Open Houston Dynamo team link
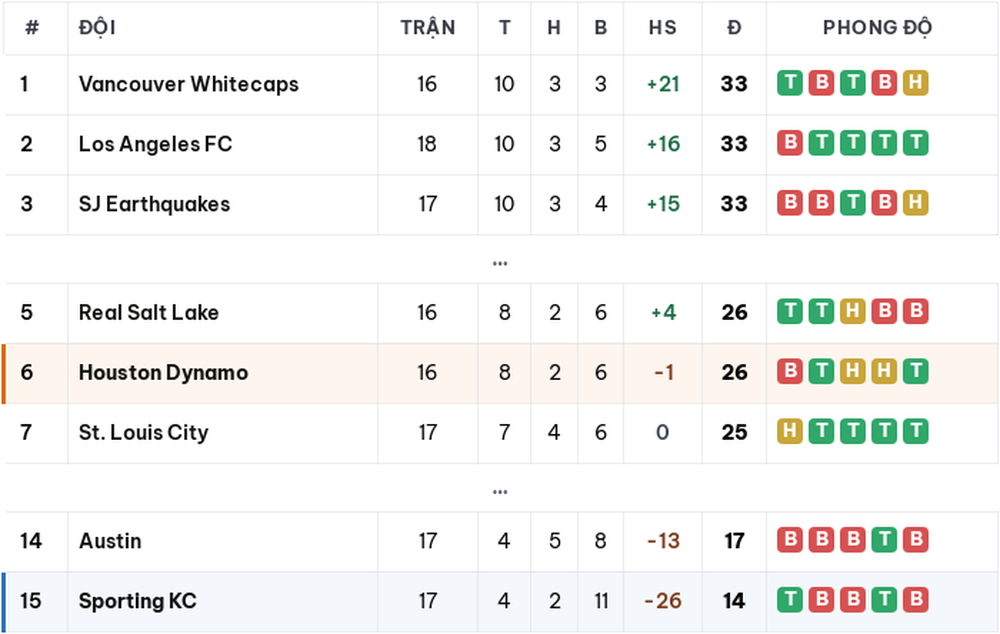 (163, 372)
